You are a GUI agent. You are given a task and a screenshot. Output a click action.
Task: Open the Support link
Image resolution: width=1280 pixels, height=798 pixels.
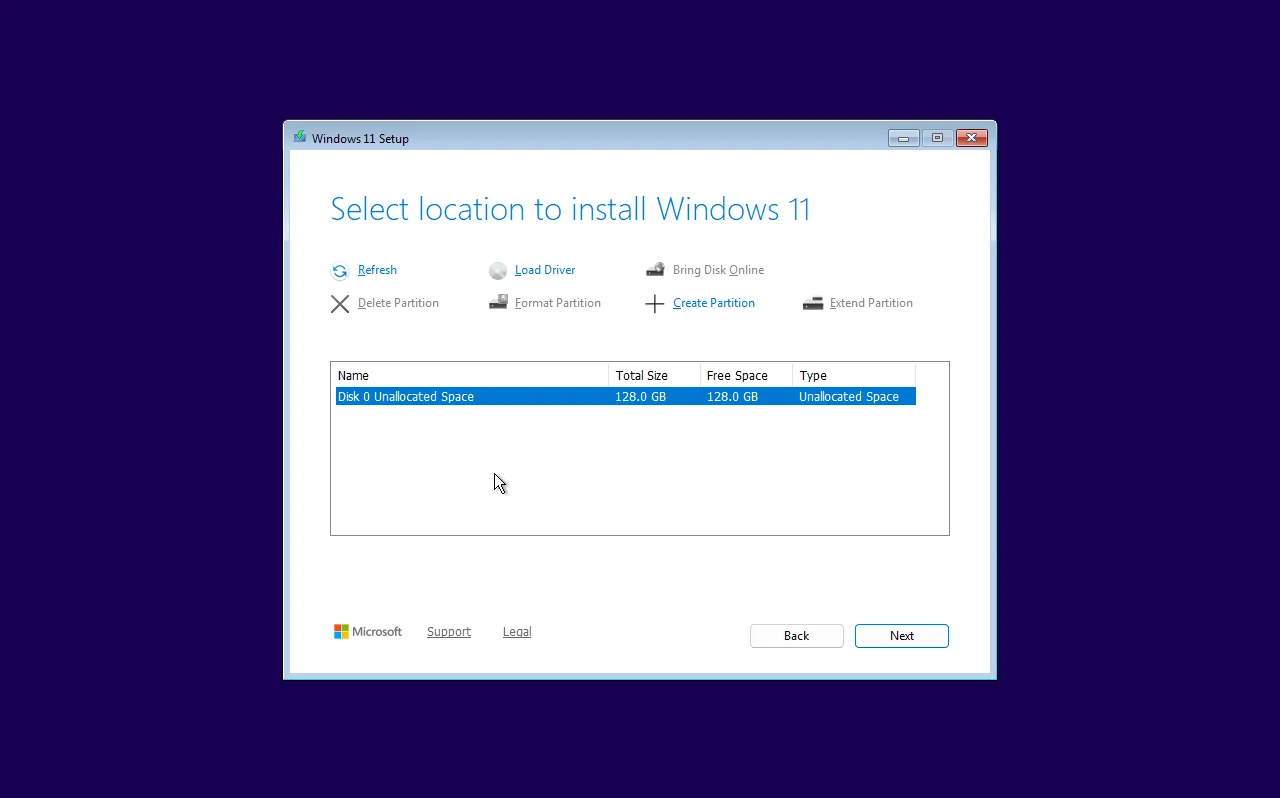pos(449,631)
